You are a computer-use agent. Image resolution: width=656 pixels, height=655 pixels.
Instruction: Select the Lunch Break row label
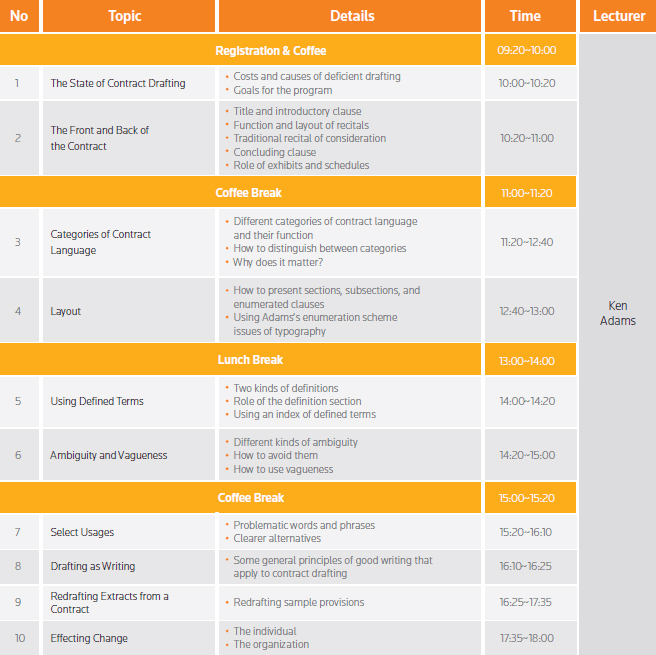point(250,360)
